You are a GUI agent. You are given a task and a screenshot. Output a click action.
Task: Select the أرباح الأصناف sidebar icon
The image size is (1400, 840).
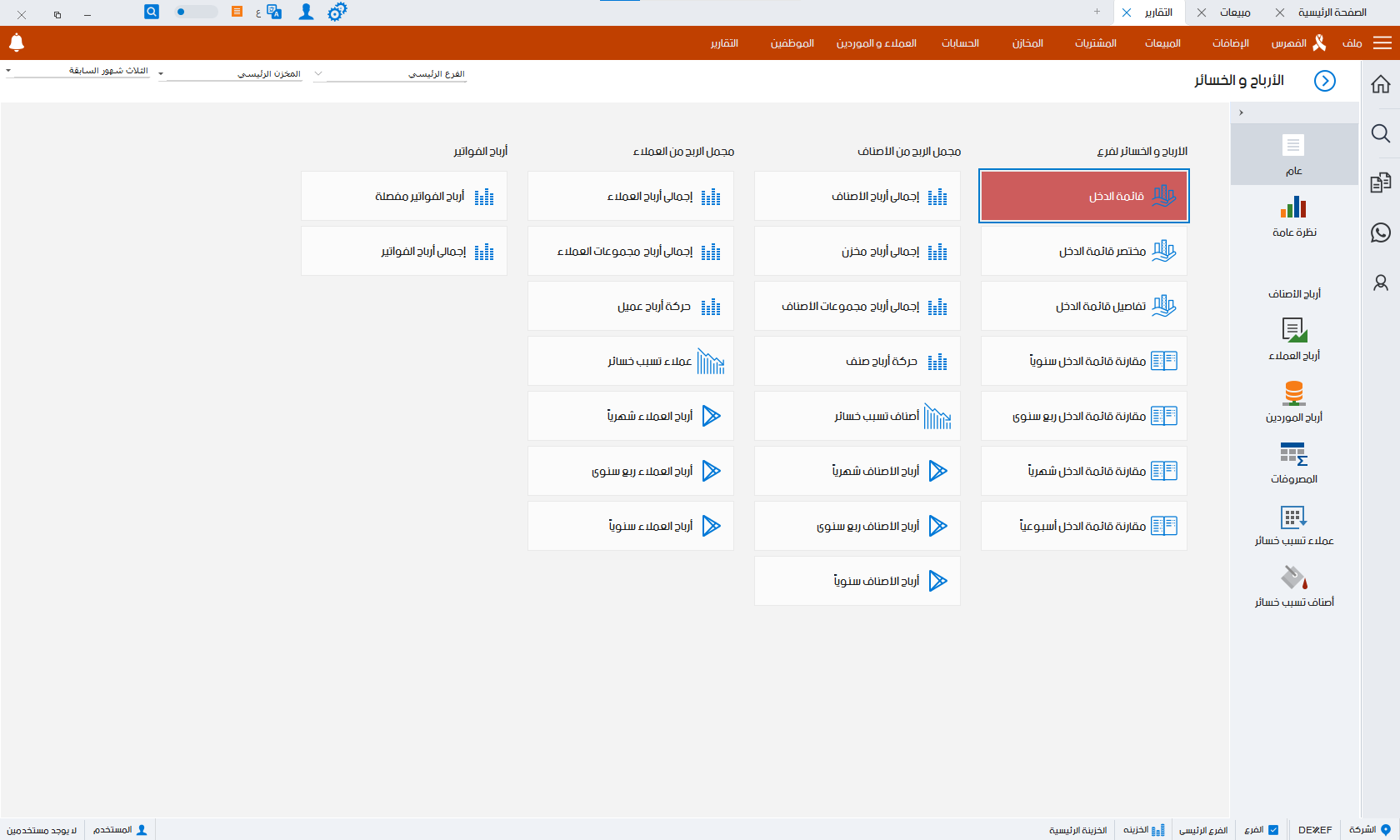(1294, 283)
